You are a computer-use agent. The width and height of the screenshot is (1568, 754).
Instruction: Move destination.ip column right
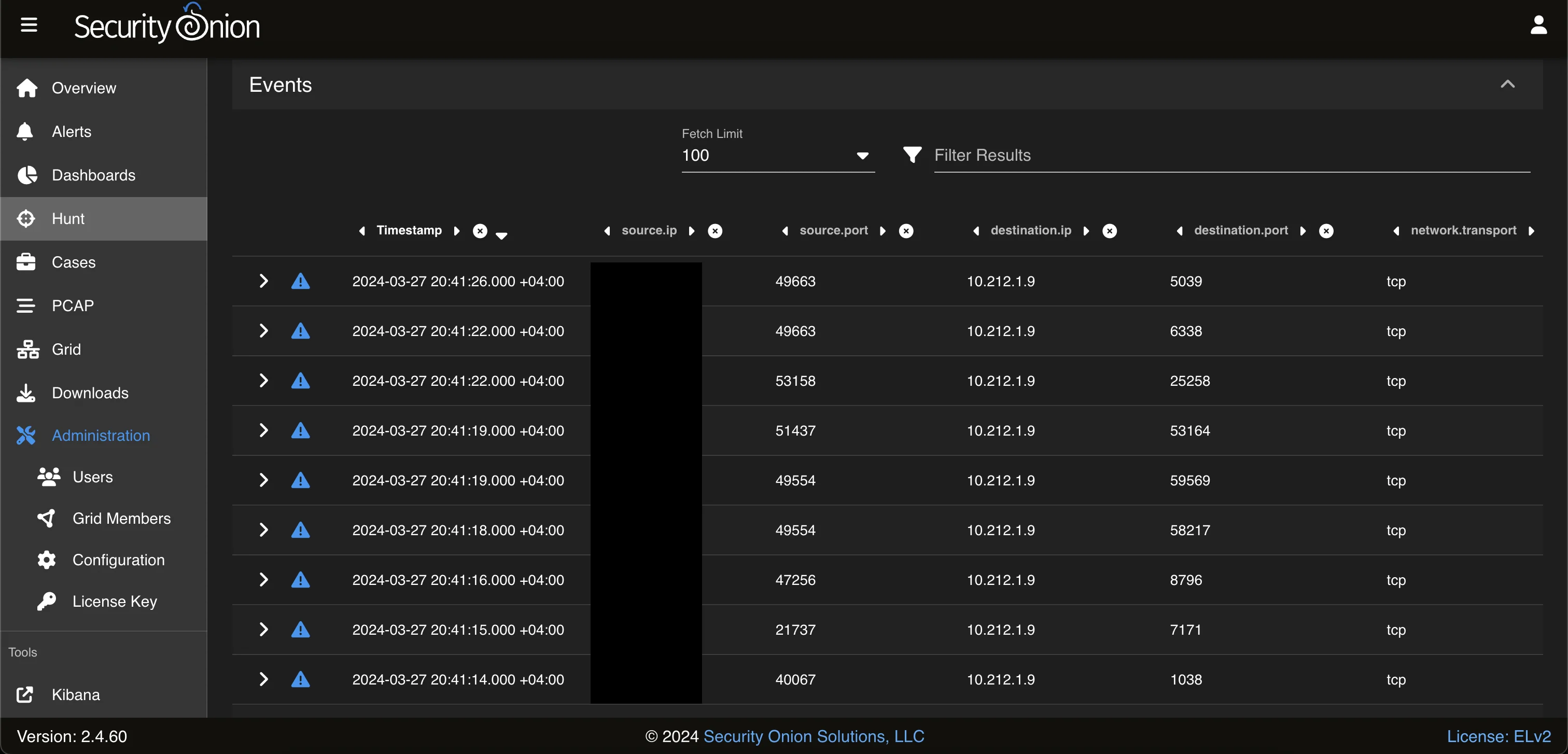click(x=1086, y=231)
